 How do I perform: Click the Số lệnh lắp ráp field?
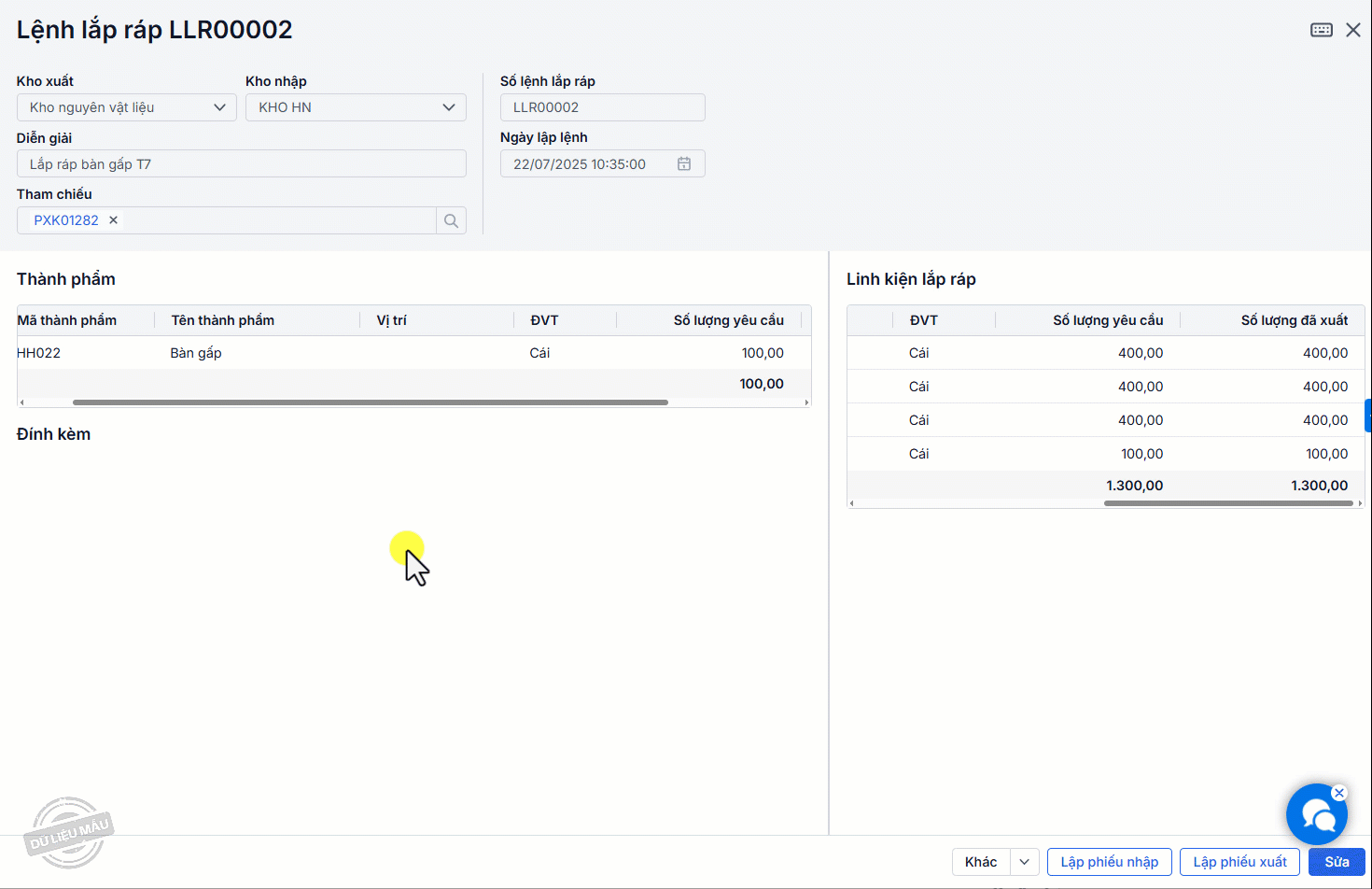point(602,107)
